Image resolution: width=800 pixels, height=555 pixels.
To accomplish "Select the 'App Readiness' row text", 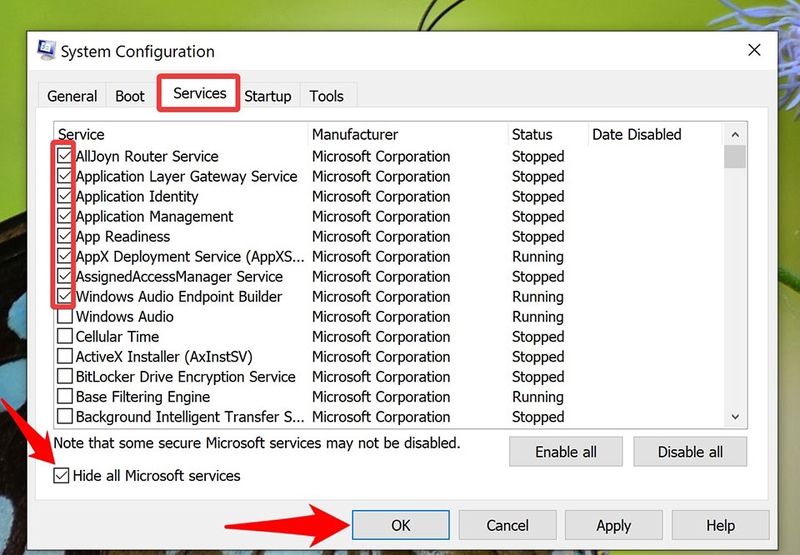I will [x=122, y=237].
